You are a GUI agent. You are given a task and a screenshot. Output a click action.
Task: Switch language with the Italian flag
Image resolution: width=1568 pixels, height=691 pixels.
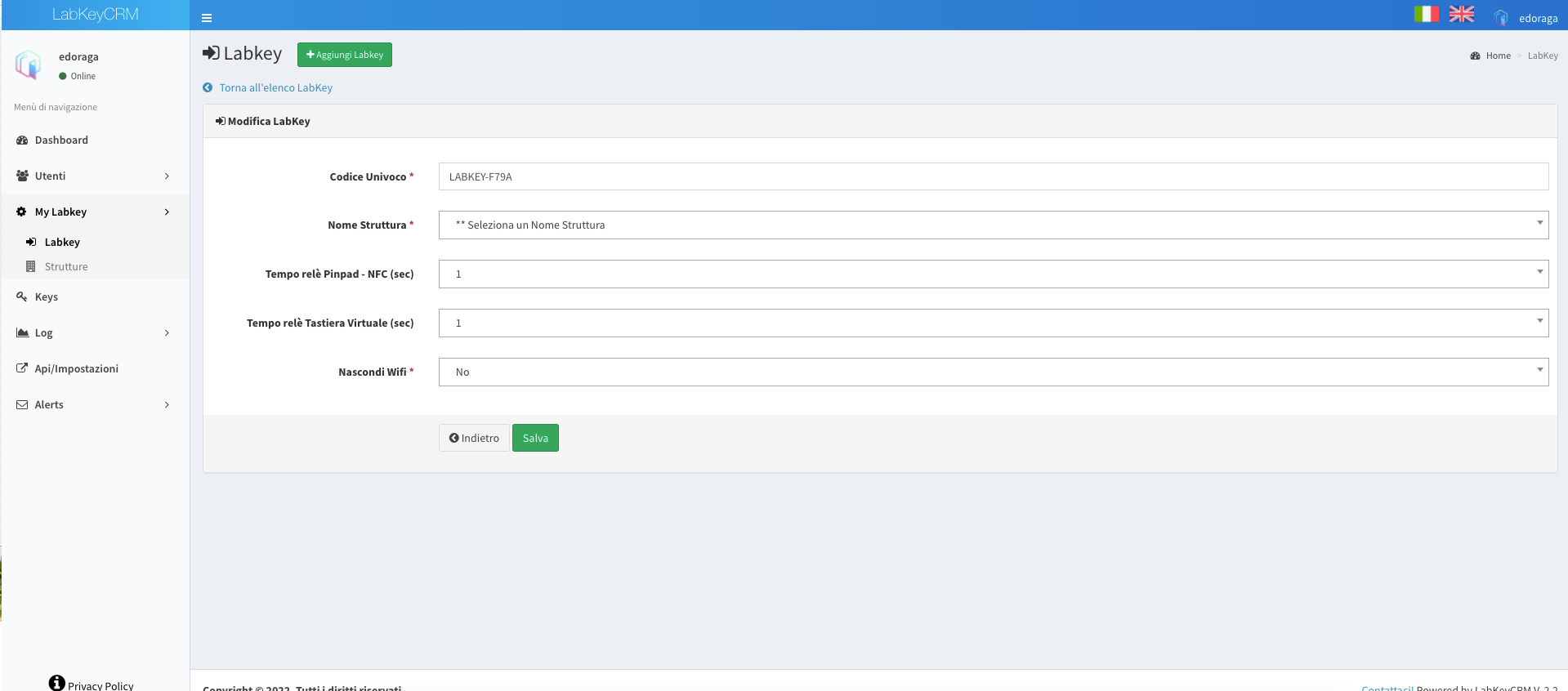1426,15
